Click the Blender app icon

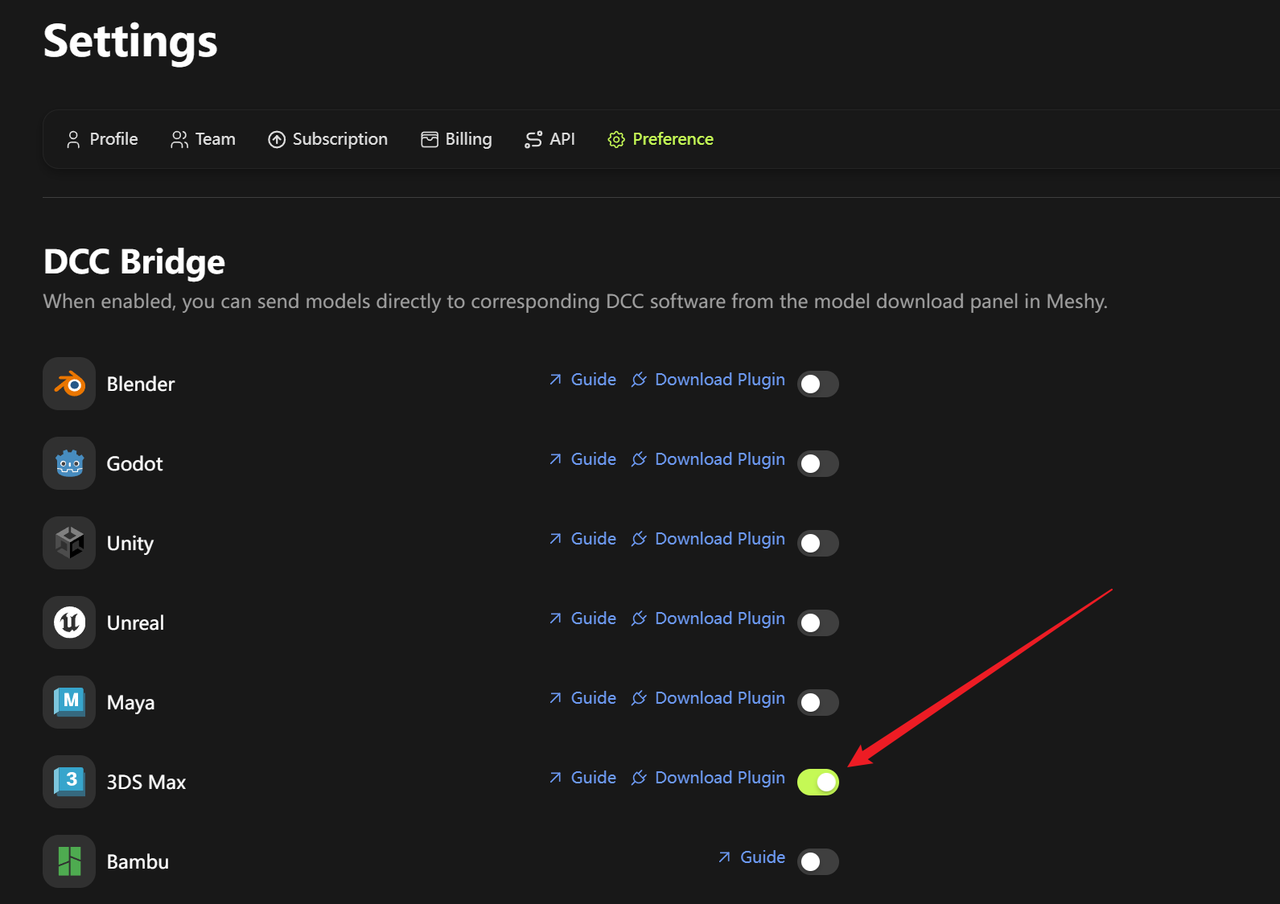[69, 384]
